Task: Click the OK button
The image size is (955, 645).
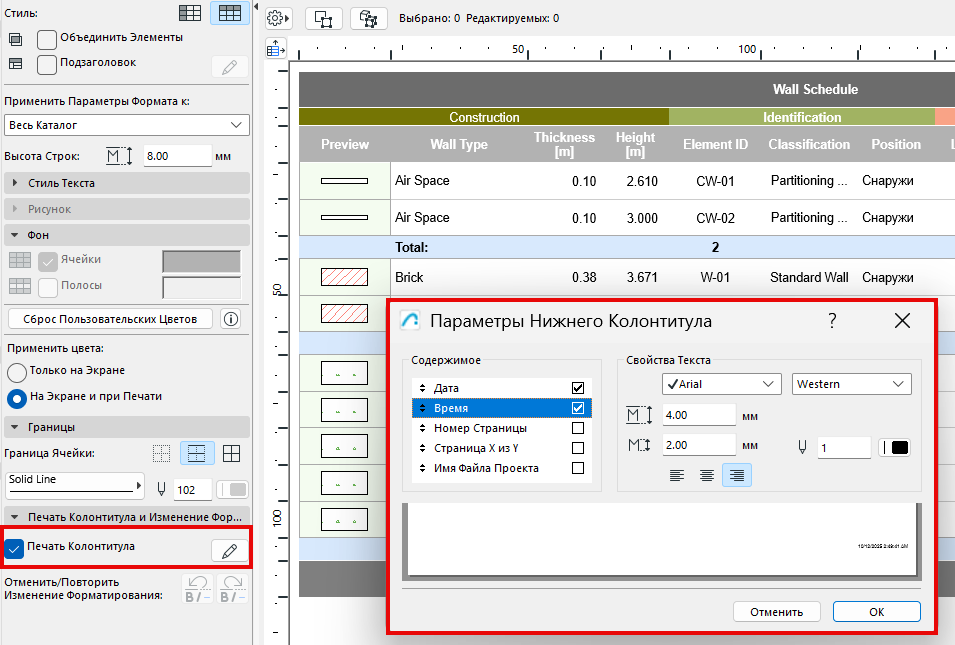Action: [876, 612]
